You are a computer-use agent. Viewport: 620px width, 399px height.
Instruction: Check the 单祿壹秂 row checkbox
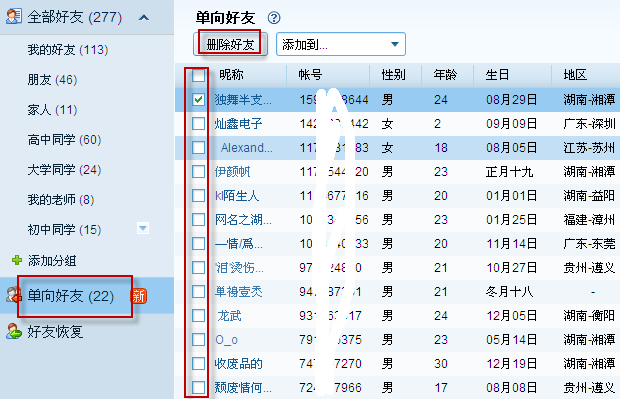pyautogui.click(x=198, y=291)
